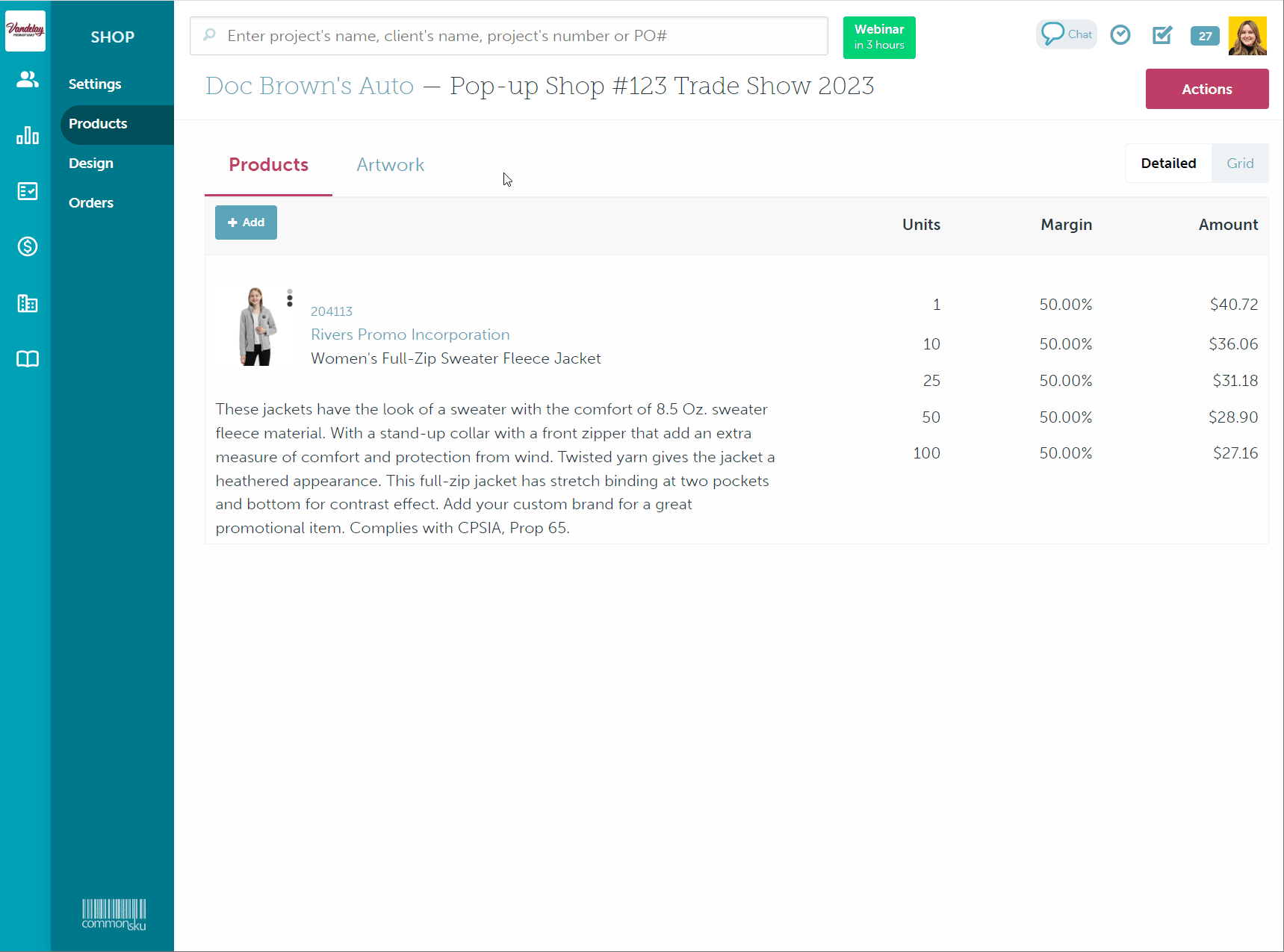This screenshot has height=952, width=1284.
Task: Click the clock checkmark reminders icon
Action: tap(1120, 35)
